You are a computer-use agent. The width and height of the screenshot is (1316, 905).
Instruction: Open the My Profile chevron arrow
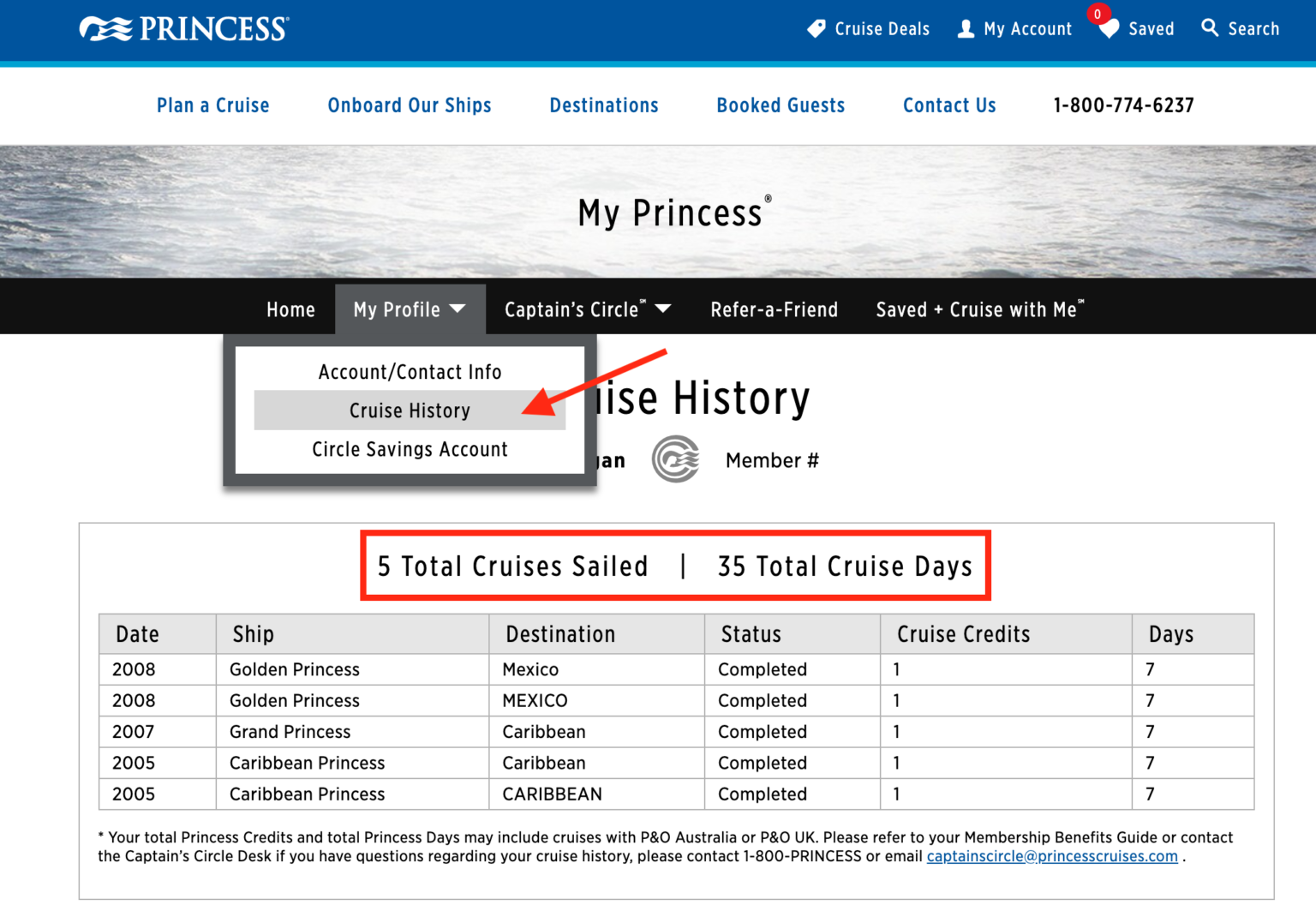[x=459, y=309]
